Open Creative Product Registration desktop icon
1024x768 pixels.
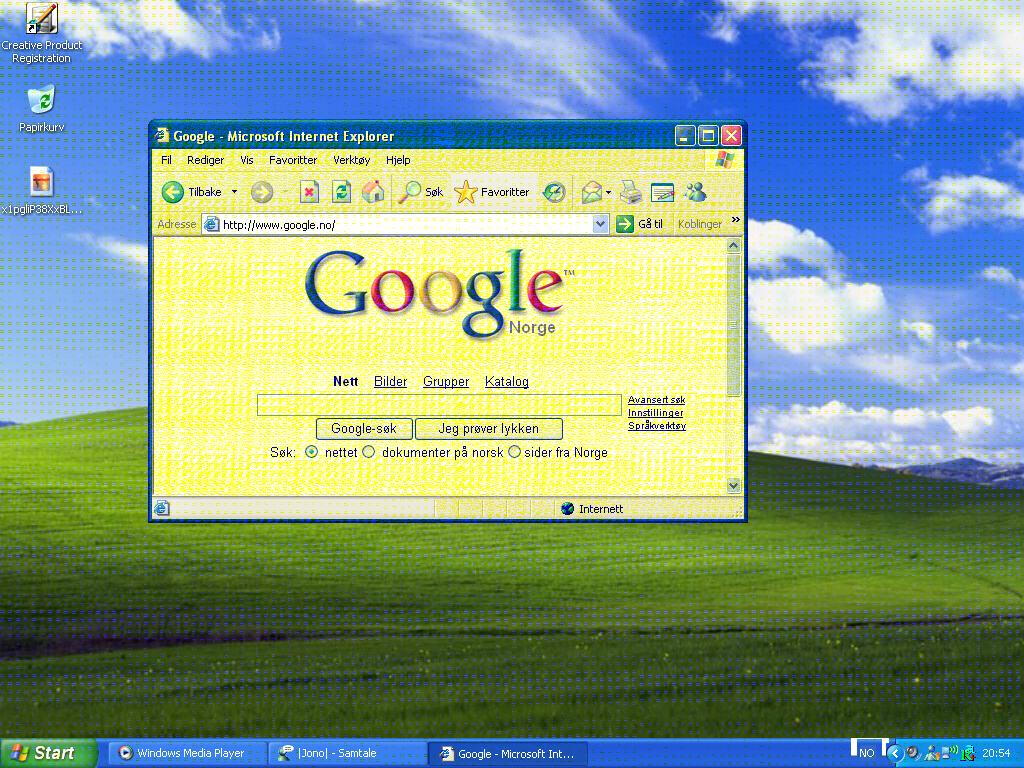tap(41, 33)
